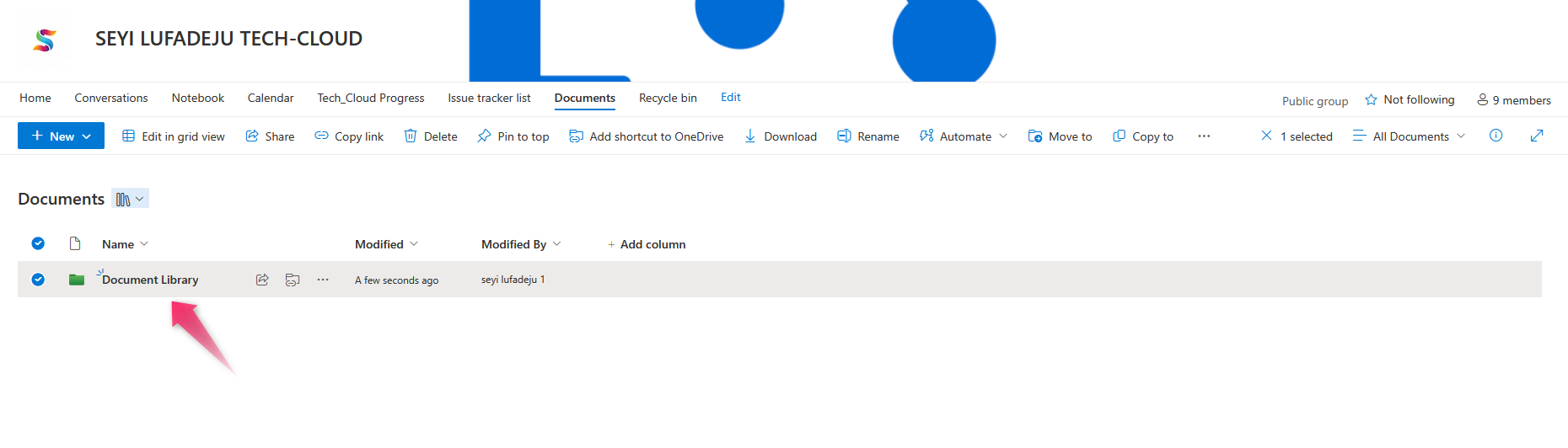The width and height of the screenshot is (1568, 448).
Task: Go to the Home navigation tab
Action: coord(35,98)
